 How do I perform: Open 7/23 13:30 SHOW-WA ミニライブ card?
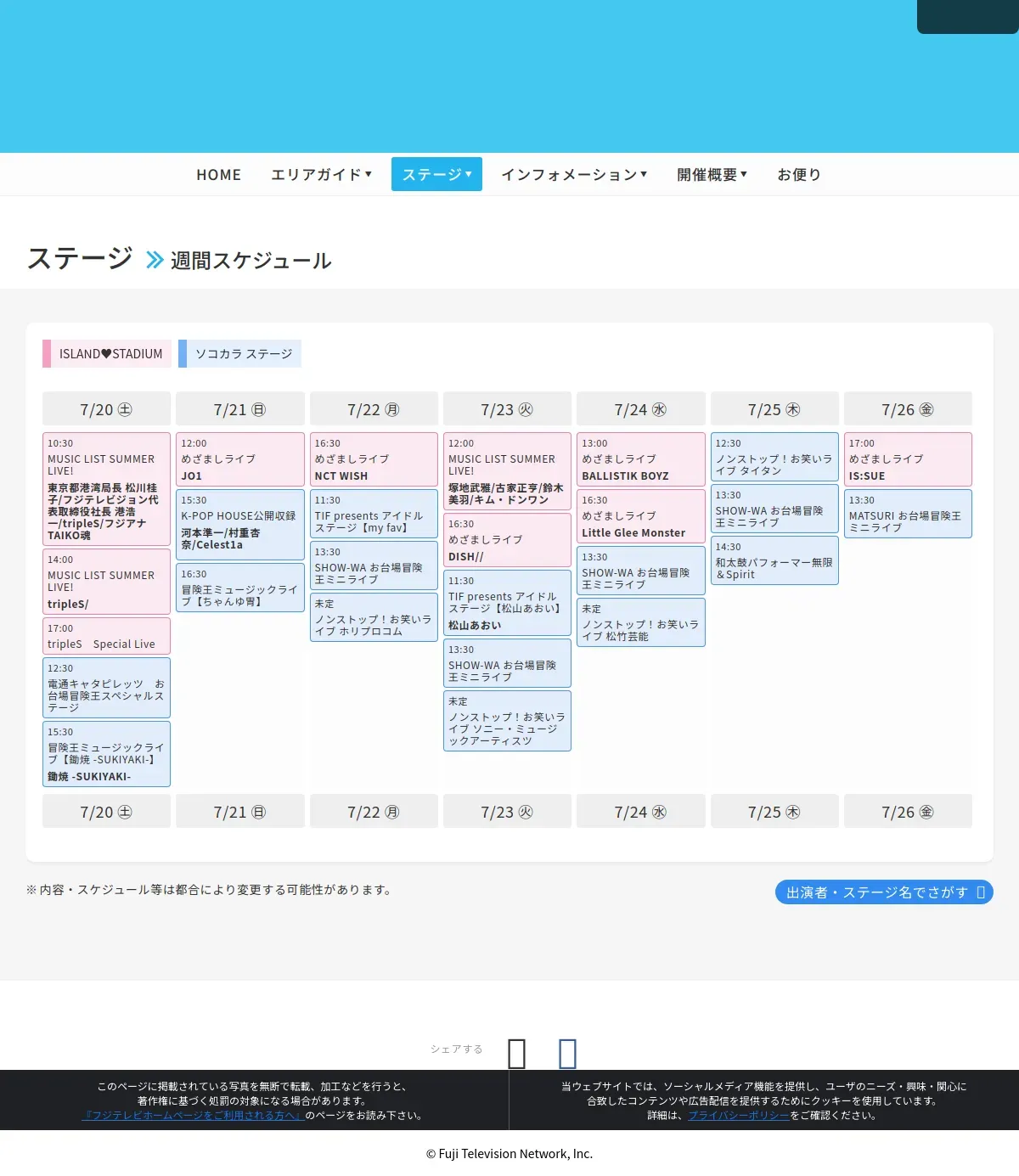(507, 663)
